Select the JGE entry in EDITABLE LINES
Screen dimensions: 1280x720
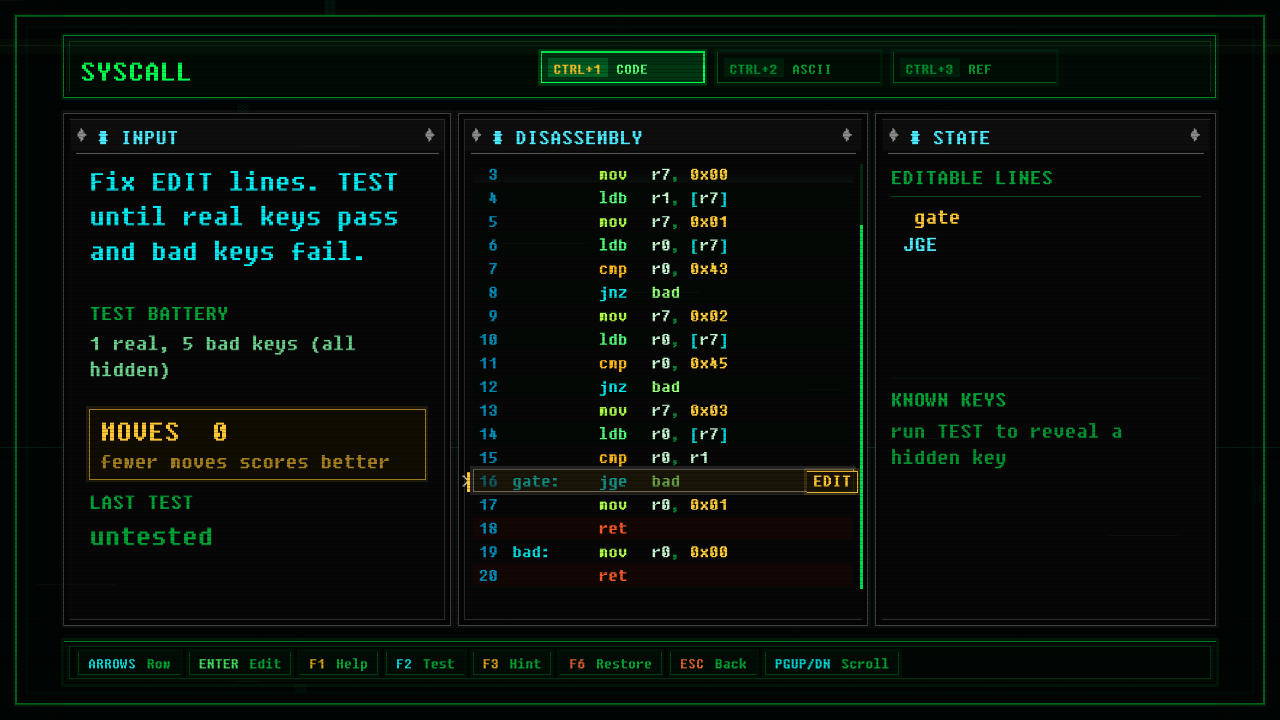pyautogui.click(x=920, y=245)
